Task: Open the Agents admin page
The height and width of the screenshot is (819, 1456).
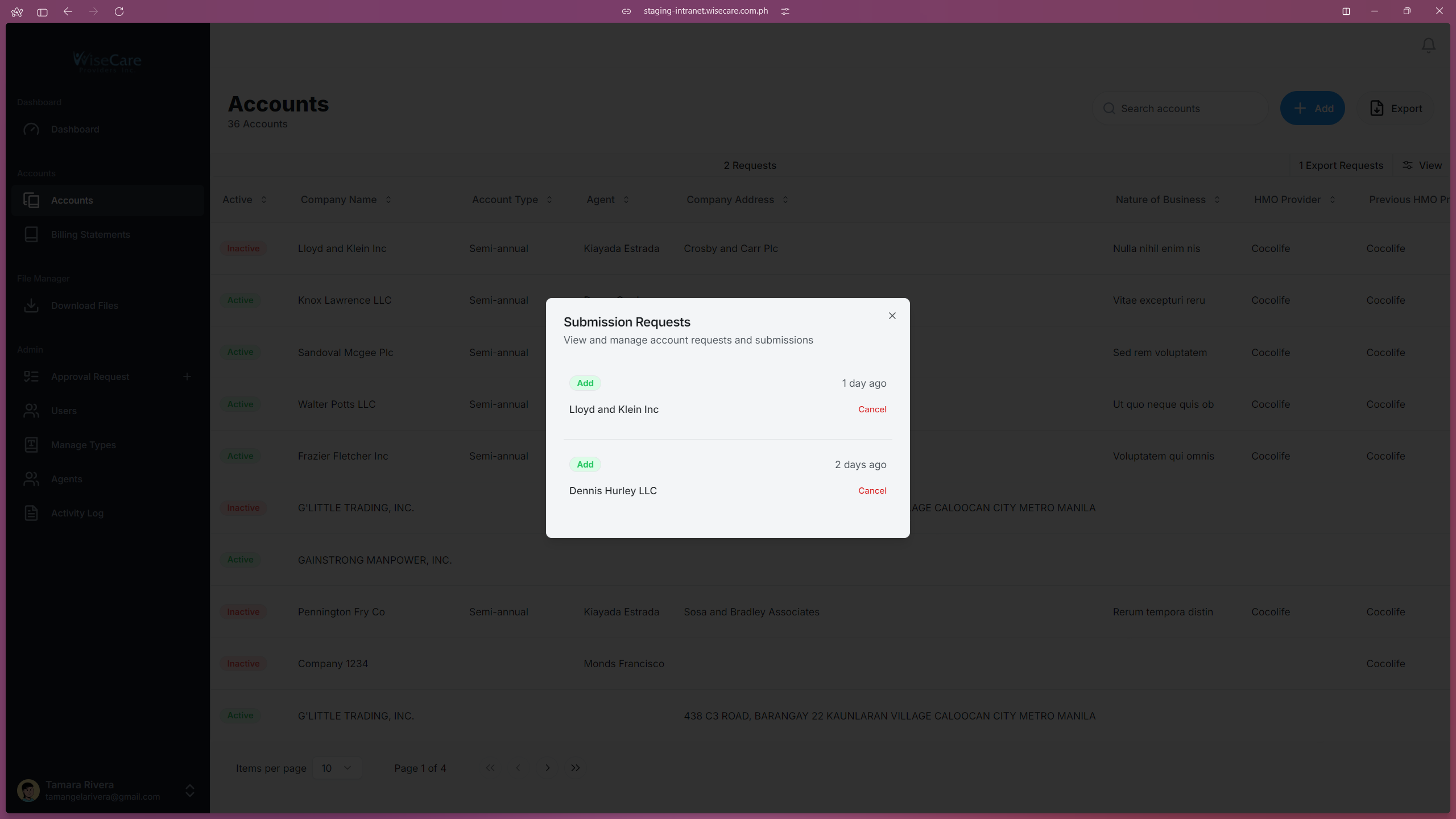Action: tap(67, 479)
